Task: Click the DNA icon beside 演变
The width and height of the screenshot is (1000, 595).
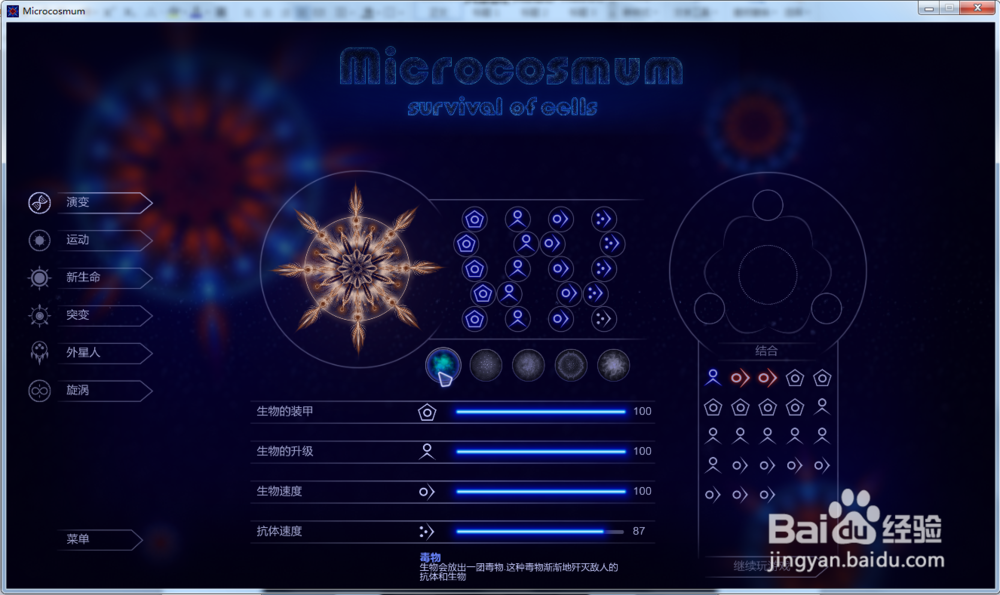Action: pyautogui.click(x=40, y=203)
